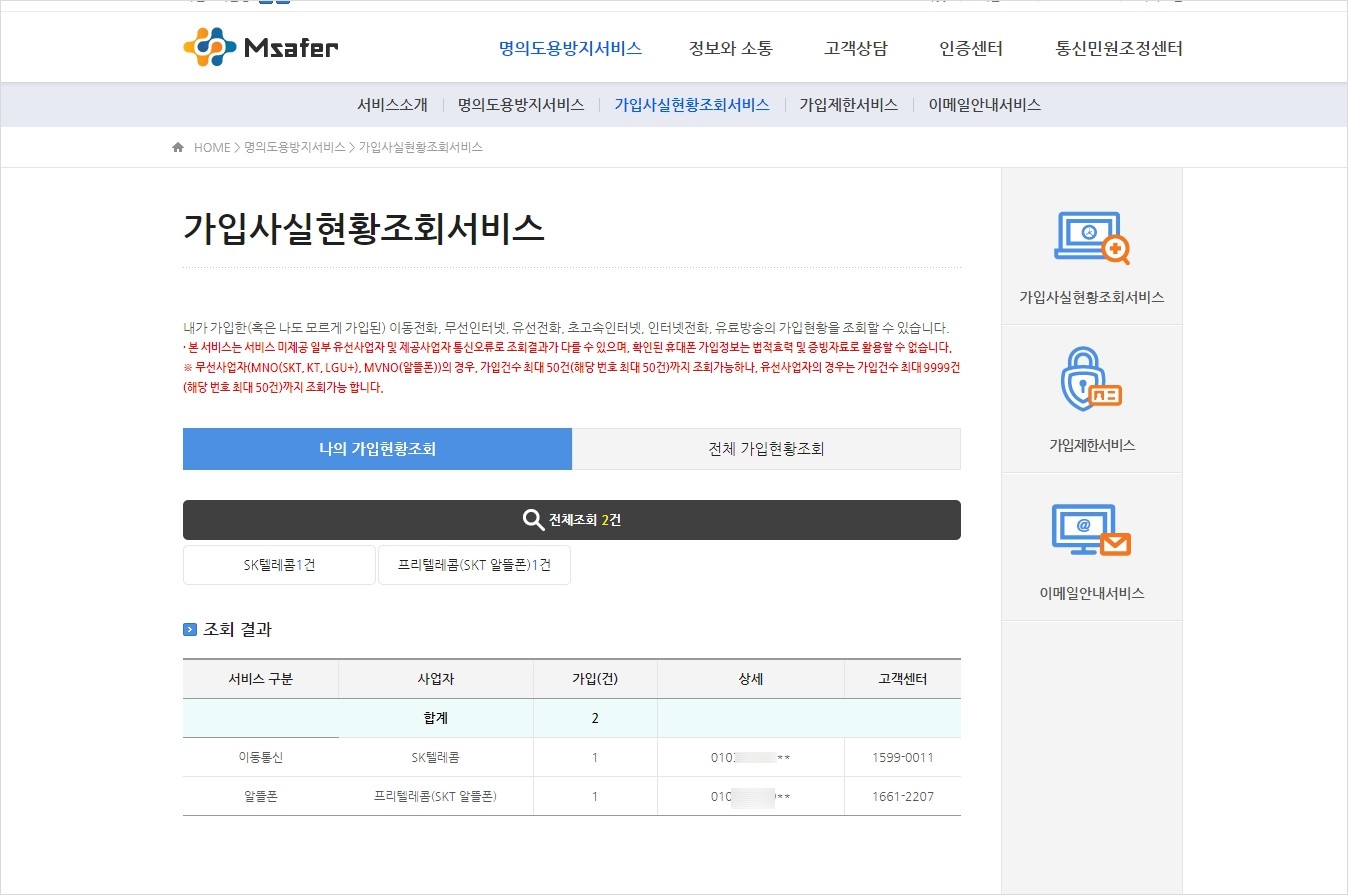Image resolution: width=1348 pixels, height=895 pixels.
Task: Select the 명의도용방지서비스 submenu item
Action: point(521,104)
